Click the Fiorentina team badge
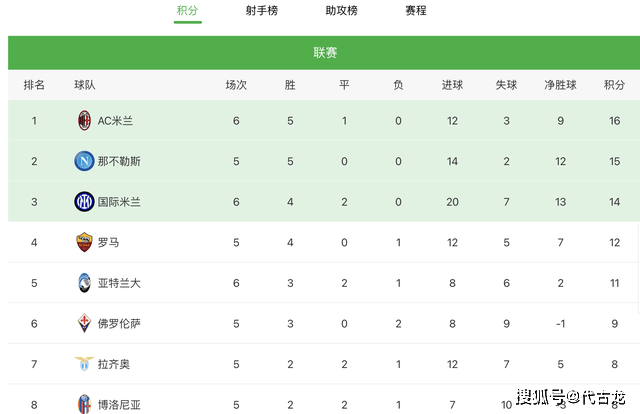 click(84, 323)
